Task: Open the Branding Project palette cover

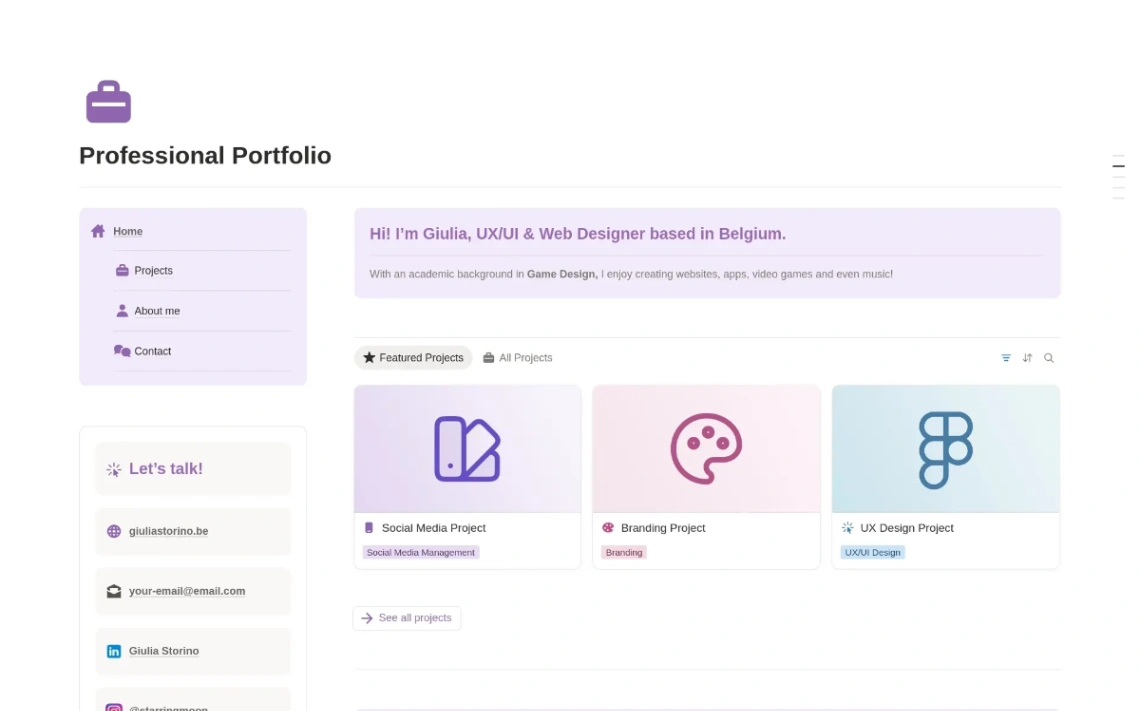Action: click(706, 449)
